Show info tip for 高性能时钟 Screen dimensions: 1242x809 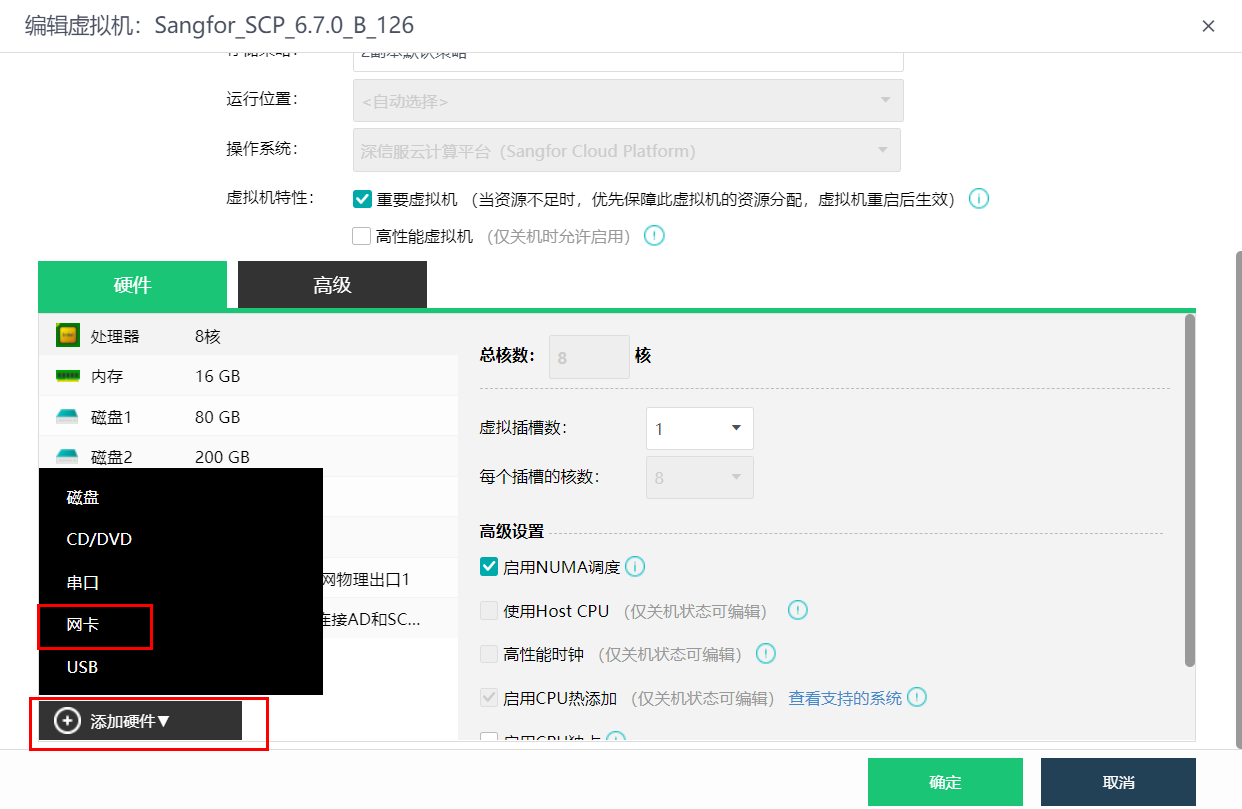766,654
